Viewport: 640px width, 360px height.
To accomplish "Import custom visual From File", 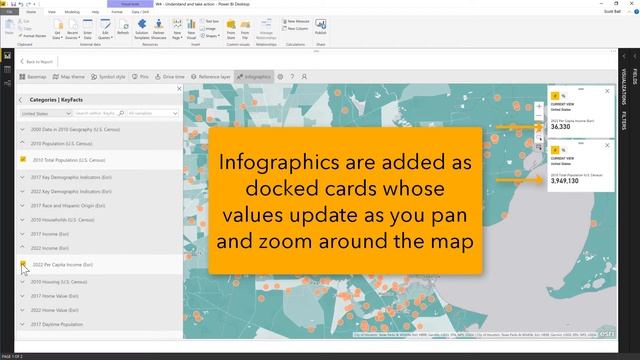I will 245,29.
